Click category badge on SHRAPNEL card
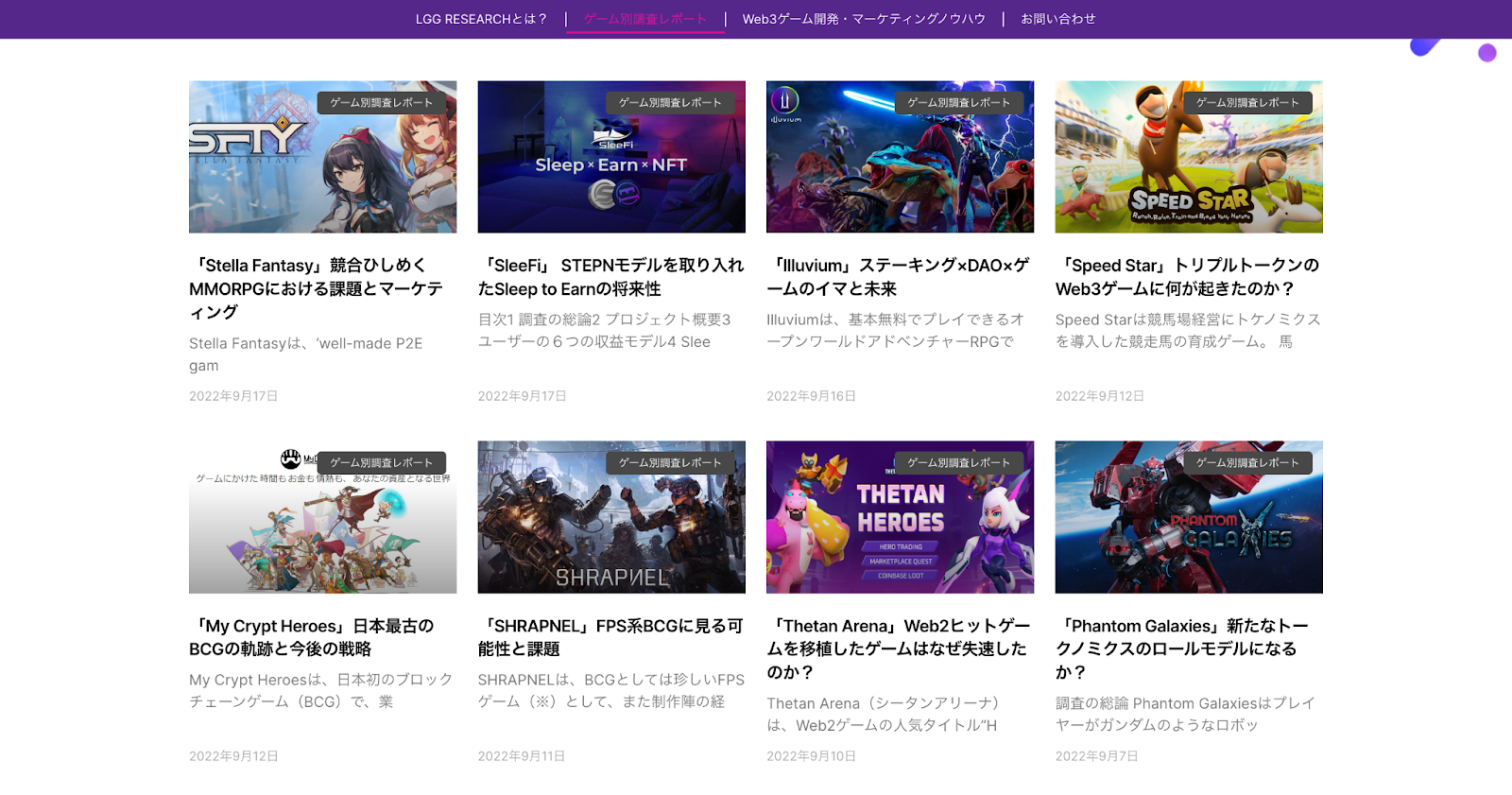This screenshot has width=1512, height=795. click(670, 463)
